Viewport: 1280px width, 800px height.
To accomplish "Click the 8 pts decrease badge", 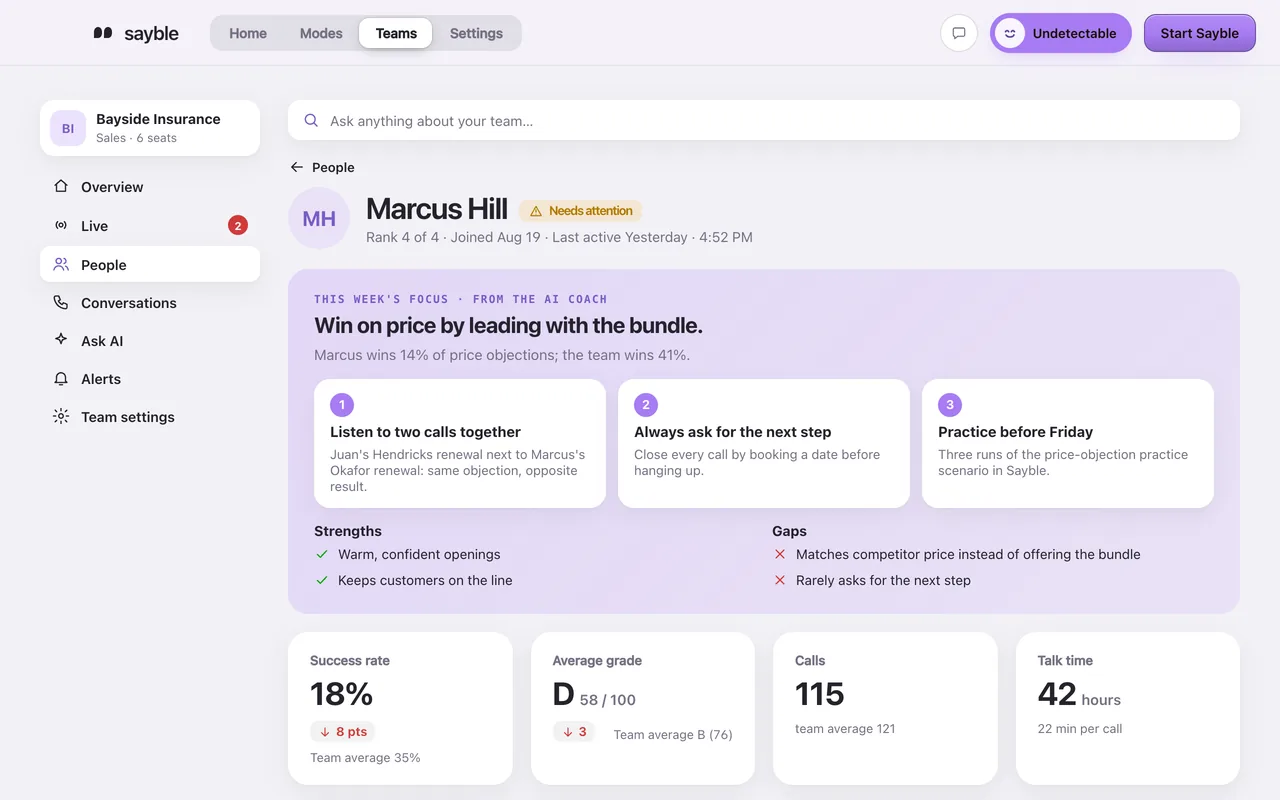I will [x=342, y=732].
